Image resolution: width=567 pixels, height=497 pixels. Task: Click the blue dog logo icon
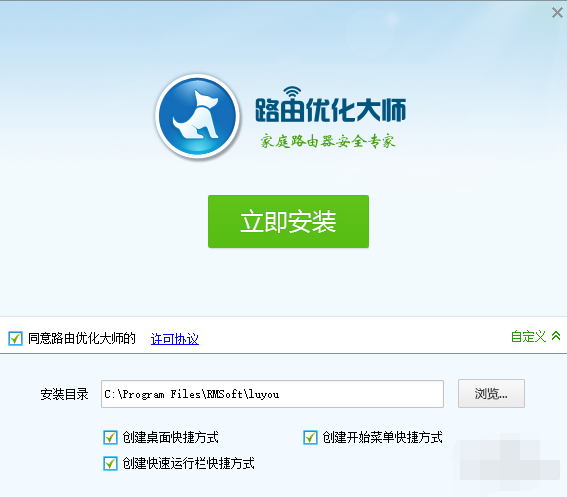point(197,116)
